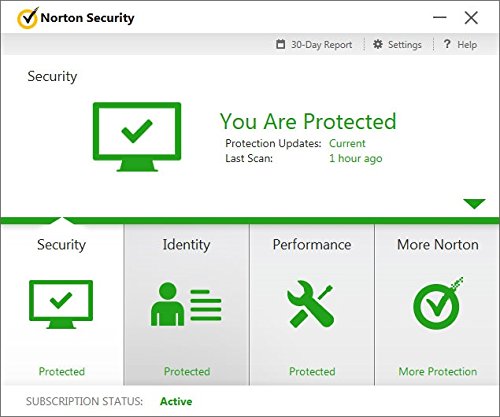Open Settings from the toolbar
Viewport: 500px width, 417px height.
coord(397,44)
